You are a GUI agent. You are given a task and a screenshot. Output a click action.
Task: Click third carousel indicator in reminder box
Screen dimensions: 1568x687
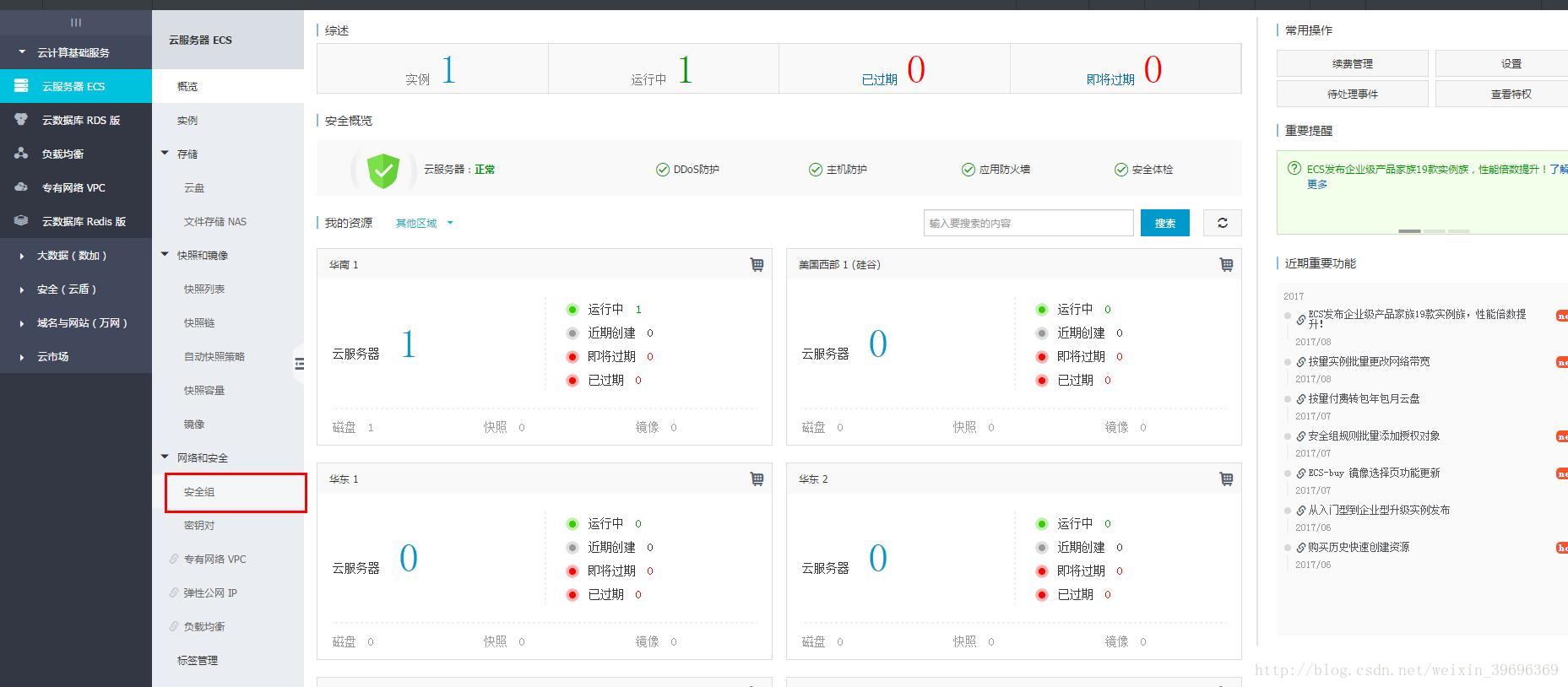coord(1459,230)
